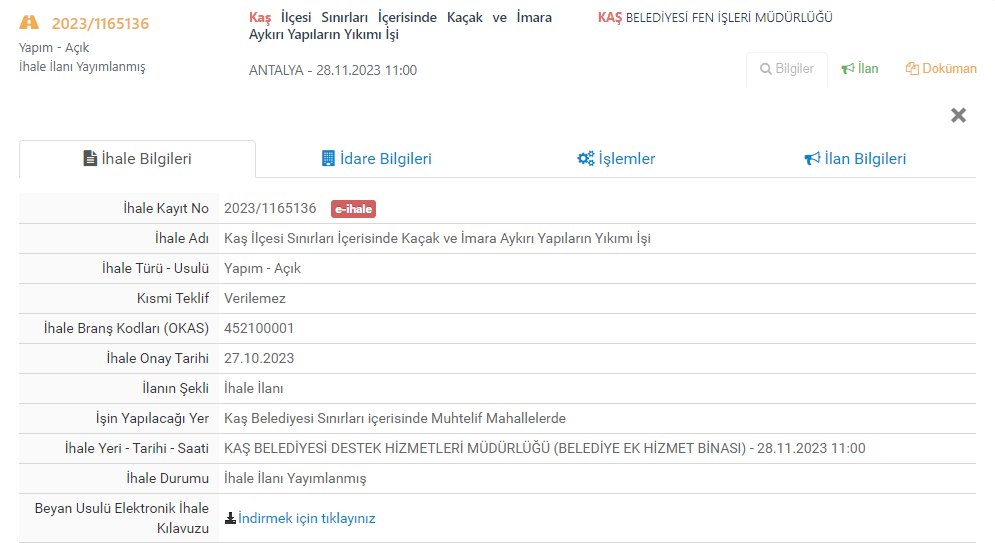995x543 pixels.
Task: Click the approval date 27.10.2023
Action: (x=259, y=358)
